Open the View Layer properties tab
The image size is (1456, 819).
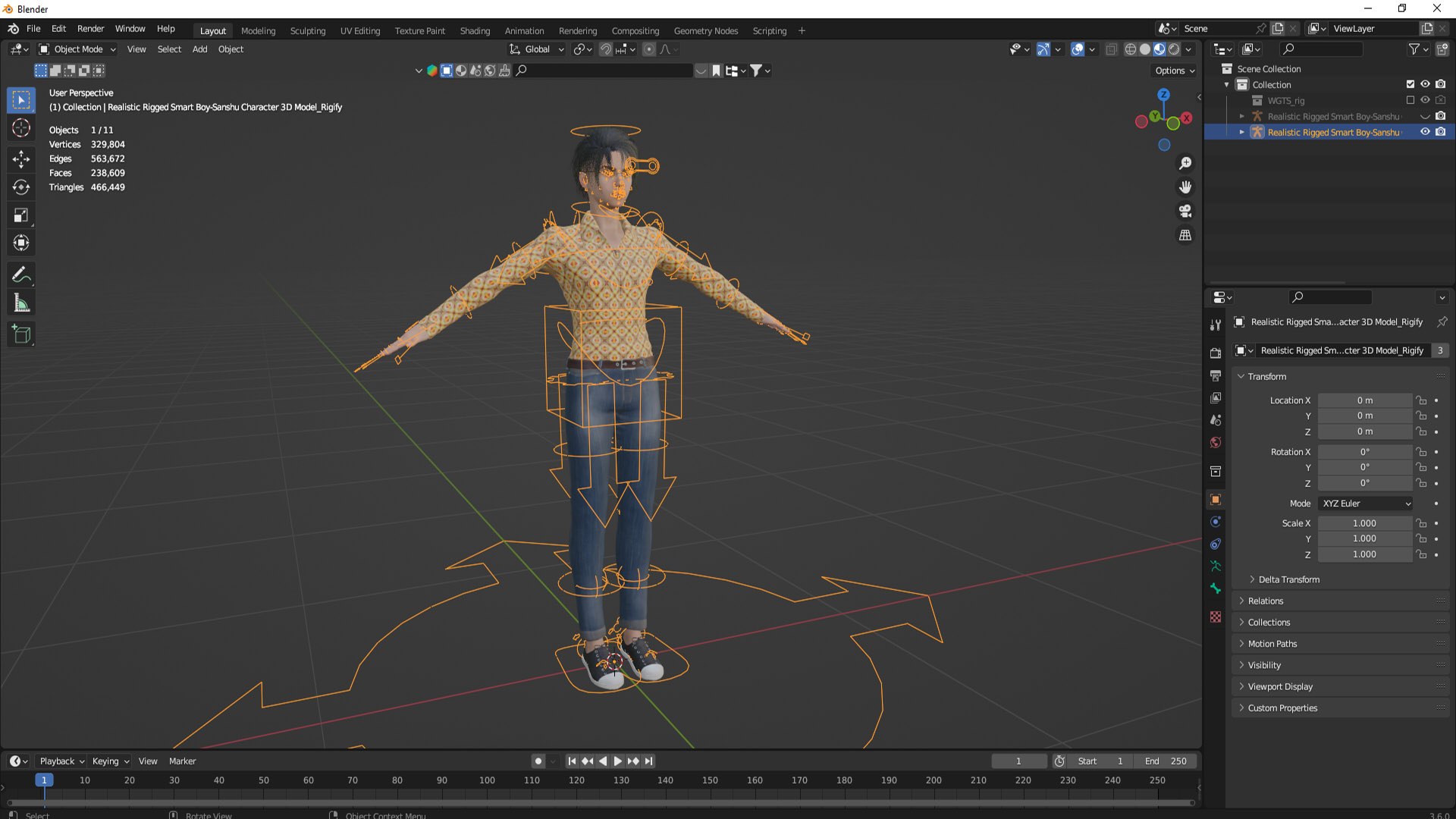coord(1216,398)
